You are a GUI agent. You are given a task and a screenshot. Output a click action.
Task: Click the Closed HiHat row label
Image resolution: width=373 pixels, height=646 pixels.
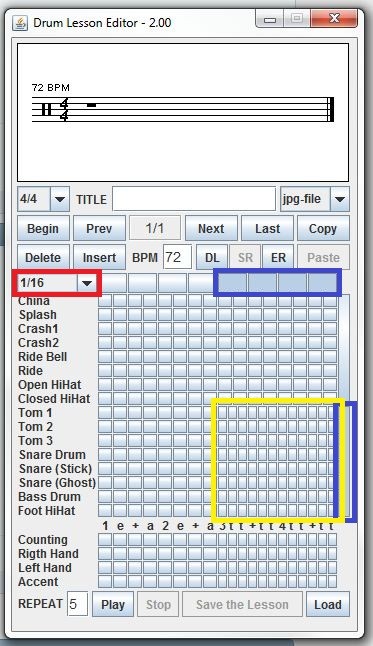click(x=54, y=399)
